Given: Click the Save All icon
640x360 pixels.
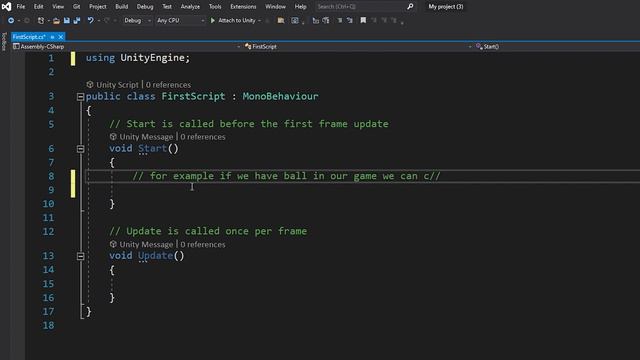Looking at the screenshot, I should (x=77, y=20).
